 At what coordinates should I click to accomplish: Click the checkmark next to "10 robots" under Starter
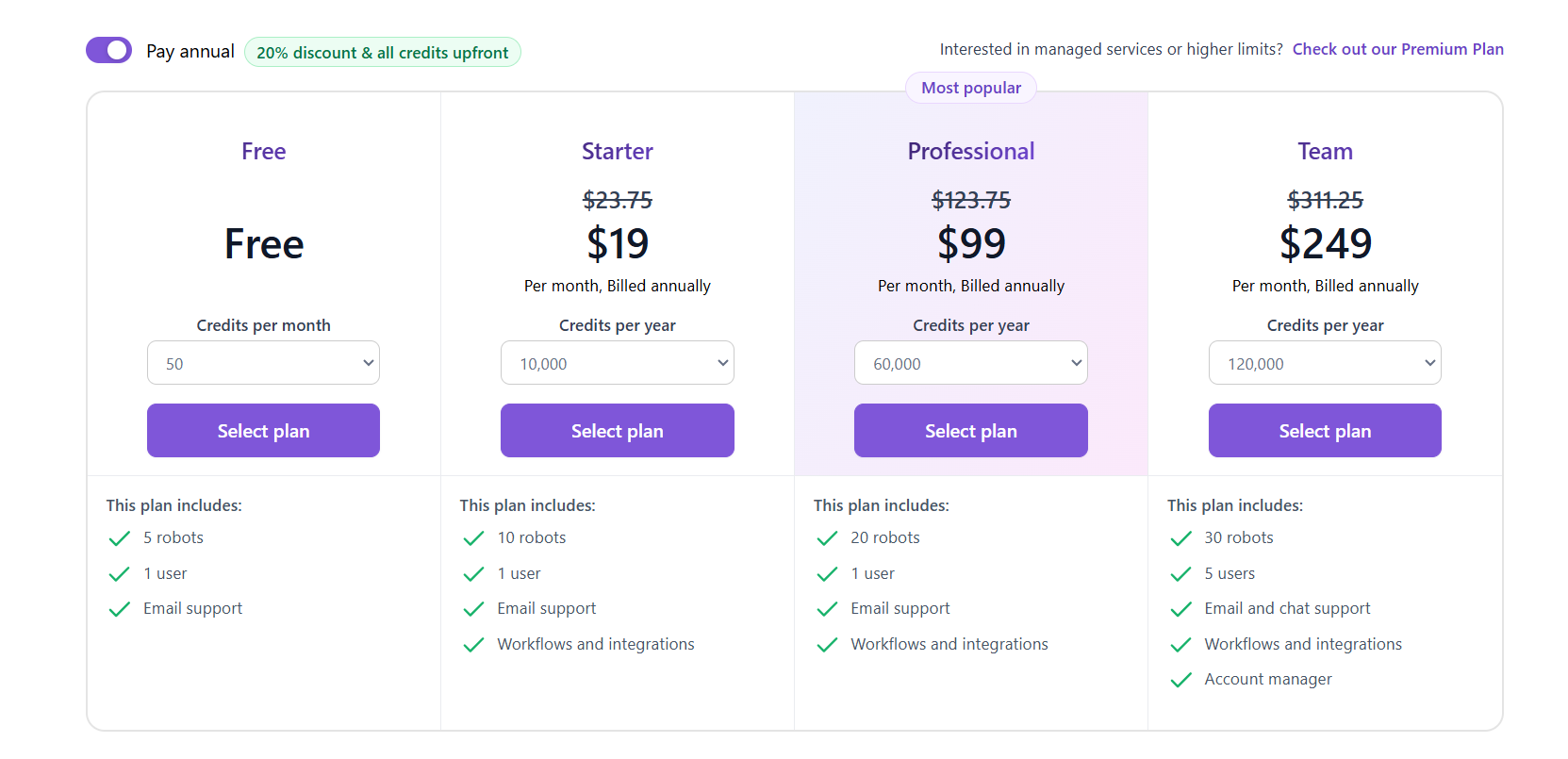472,537
